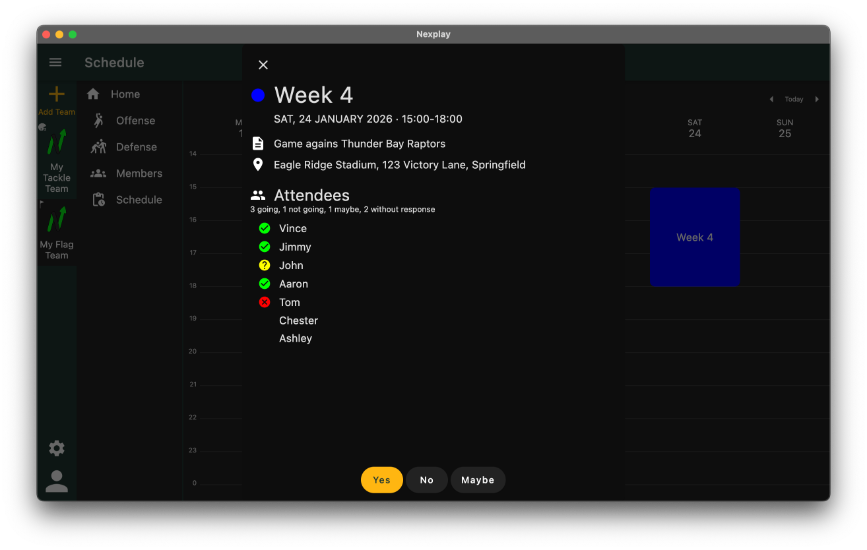Open Home in the sidebar
The width and height of the screenshot is (867, 550).
point(125,94)
